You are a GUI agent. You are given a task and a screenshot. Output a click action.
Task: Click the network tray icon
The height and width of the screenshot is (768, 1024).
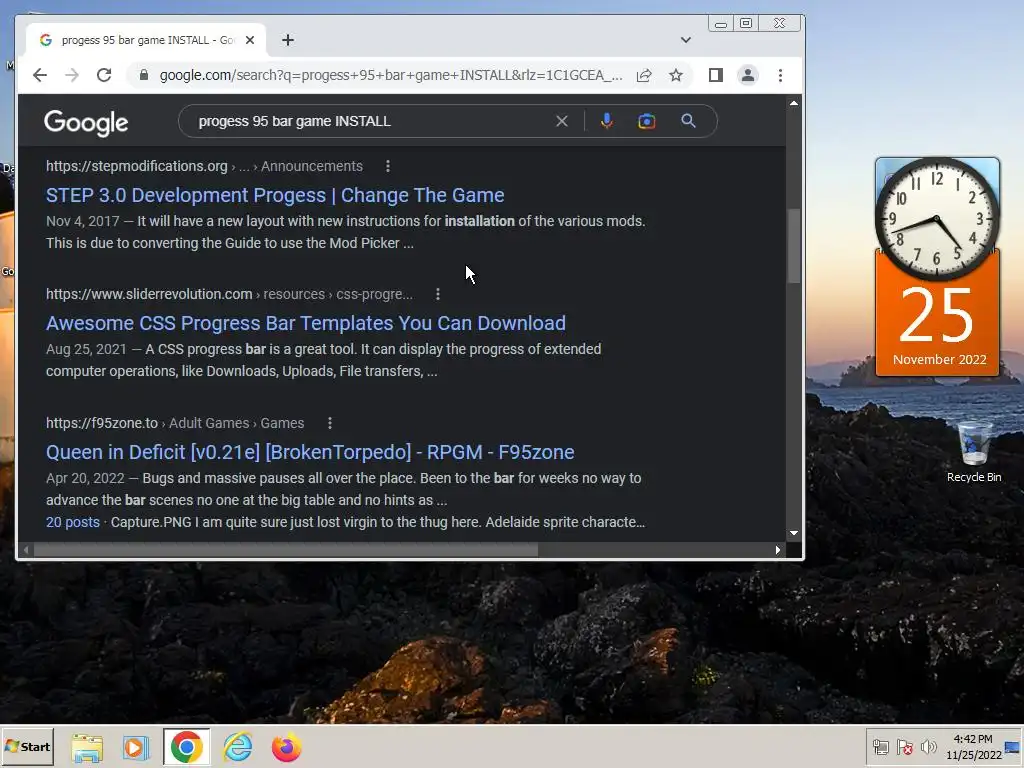tap(881, 747)
